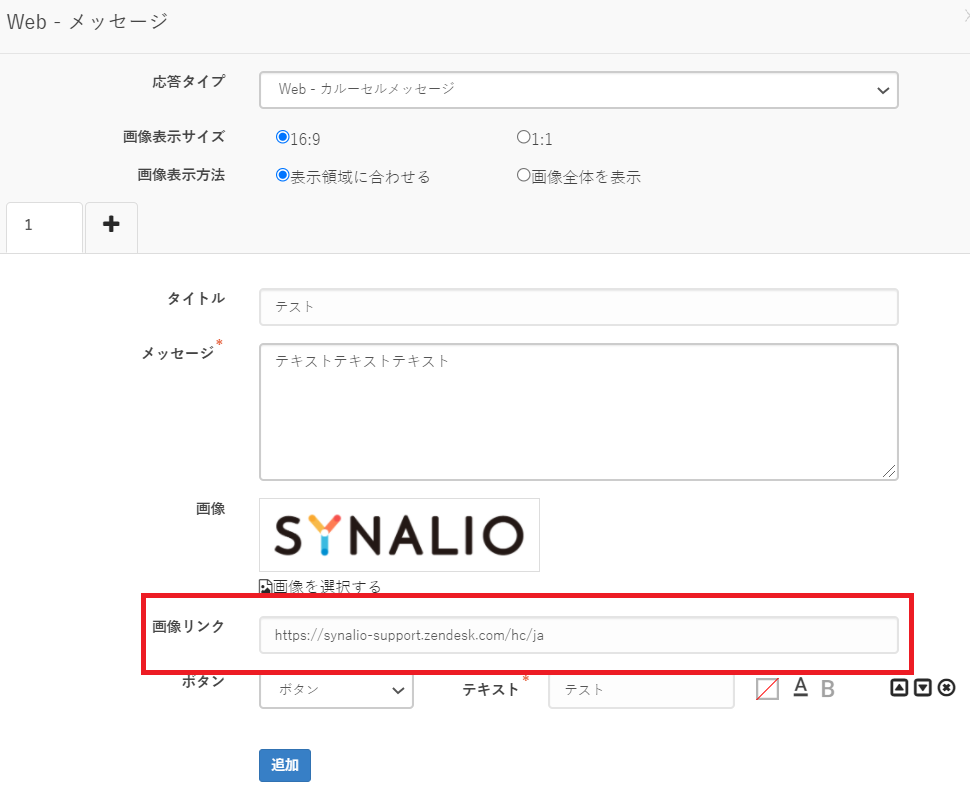Click the 画像を選択する link
970x798 pixels.
point(327,586)
